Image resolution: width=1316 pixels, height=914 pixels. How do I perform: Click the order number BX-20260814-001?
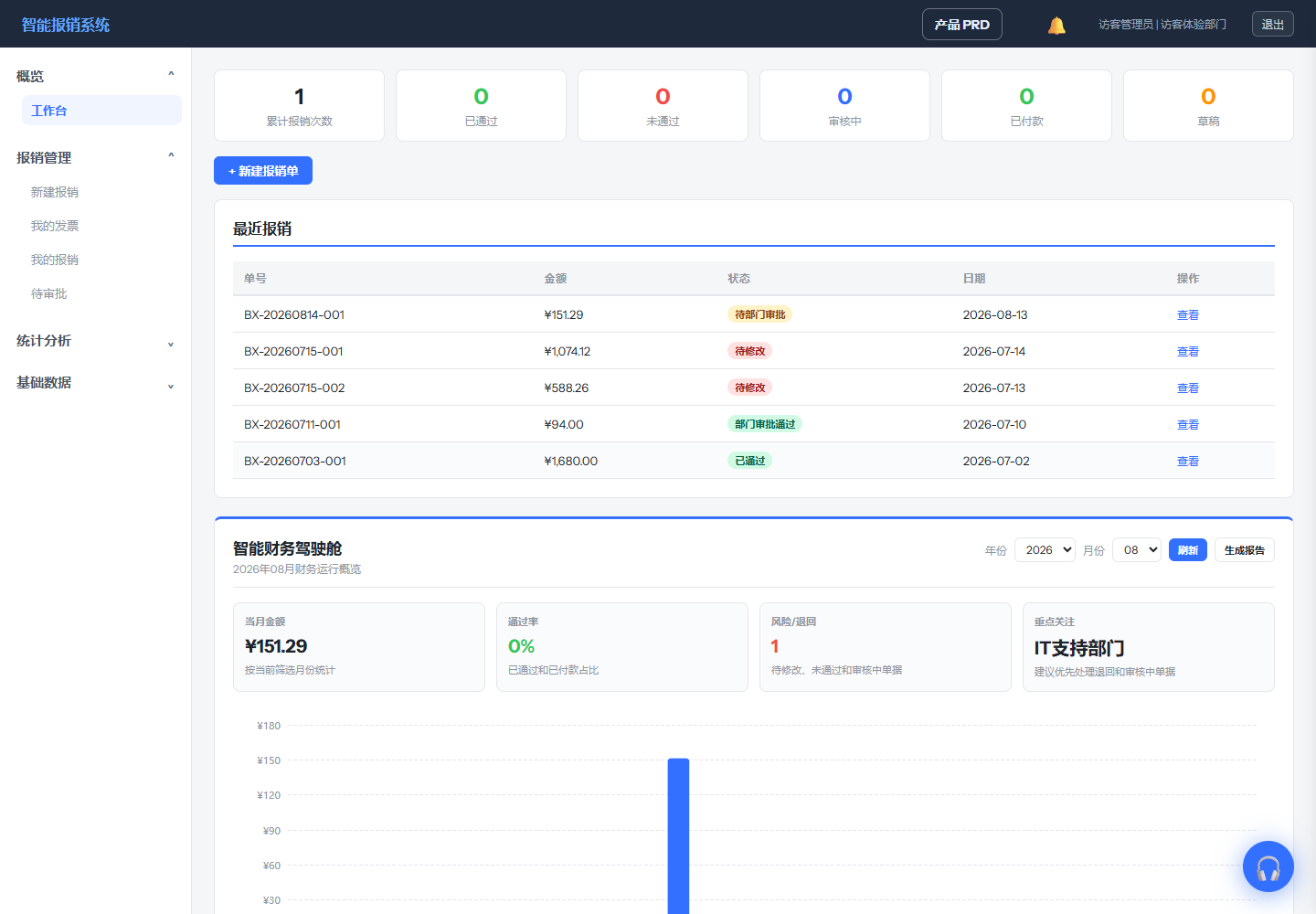294,314
